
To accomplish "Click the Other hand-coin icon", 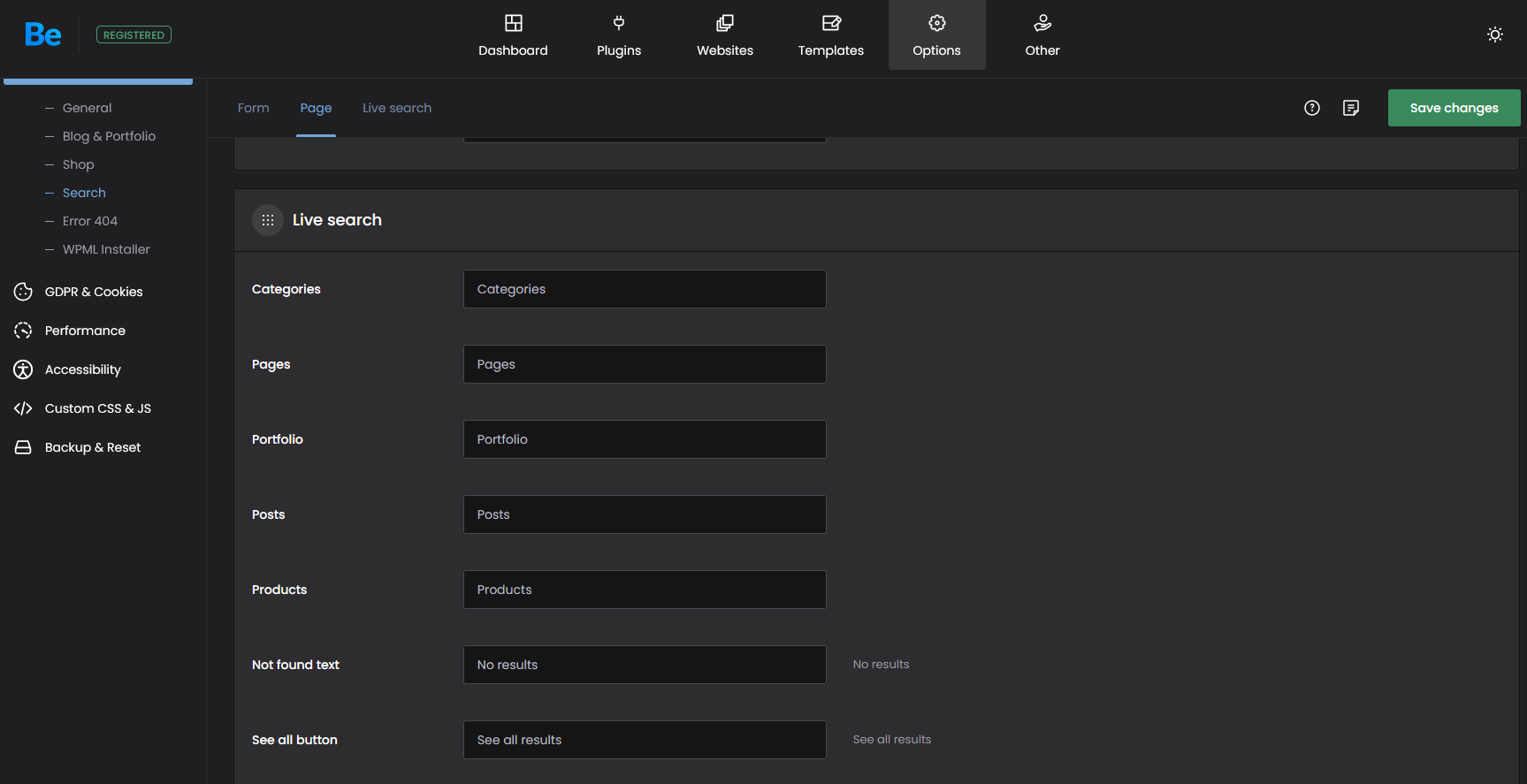I will (1043, 23).
